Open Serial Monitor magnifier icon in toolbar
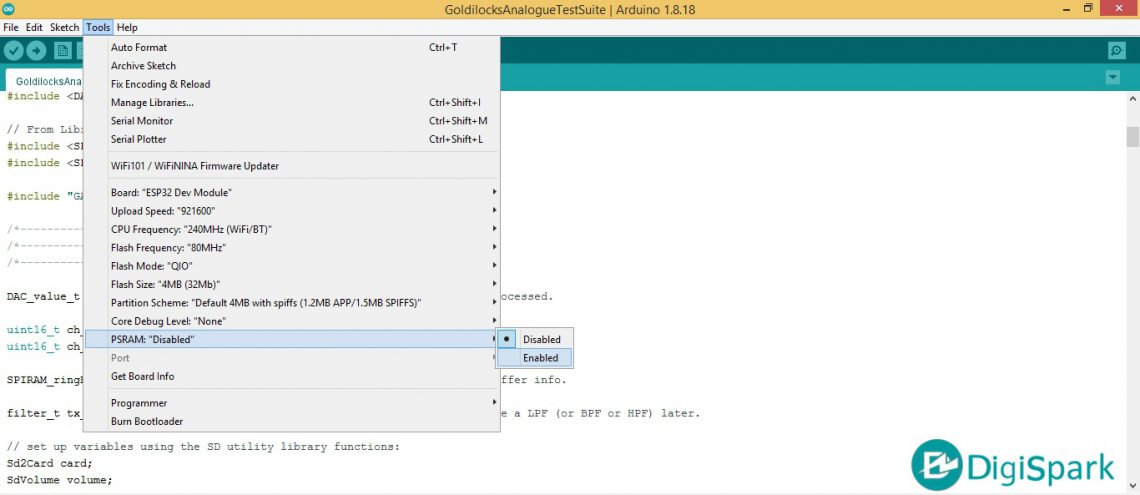 click(1116, 51)
